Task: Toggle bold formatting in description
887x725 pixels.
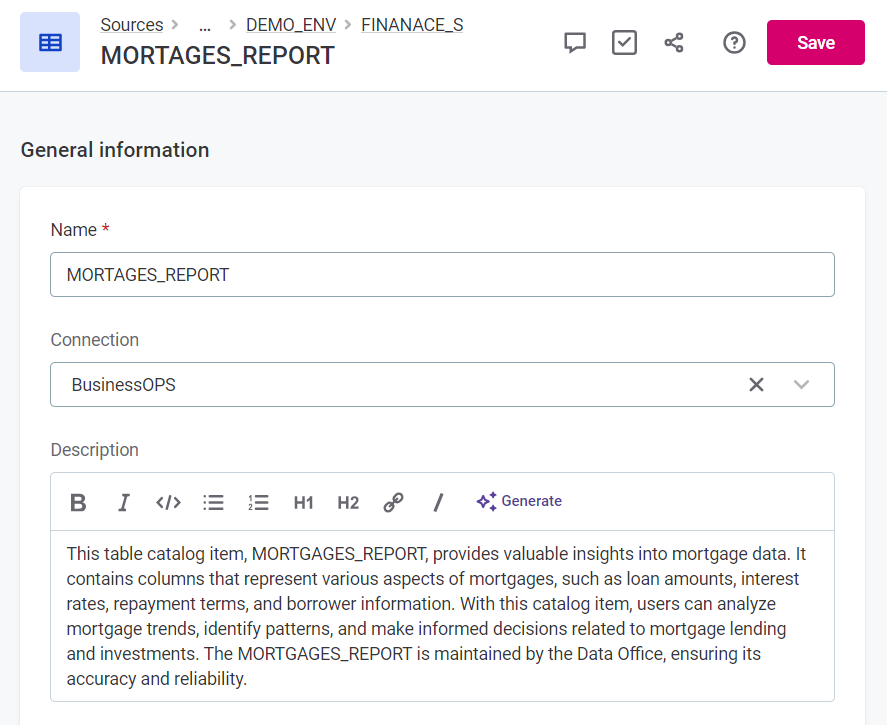Action: (78, 502)
